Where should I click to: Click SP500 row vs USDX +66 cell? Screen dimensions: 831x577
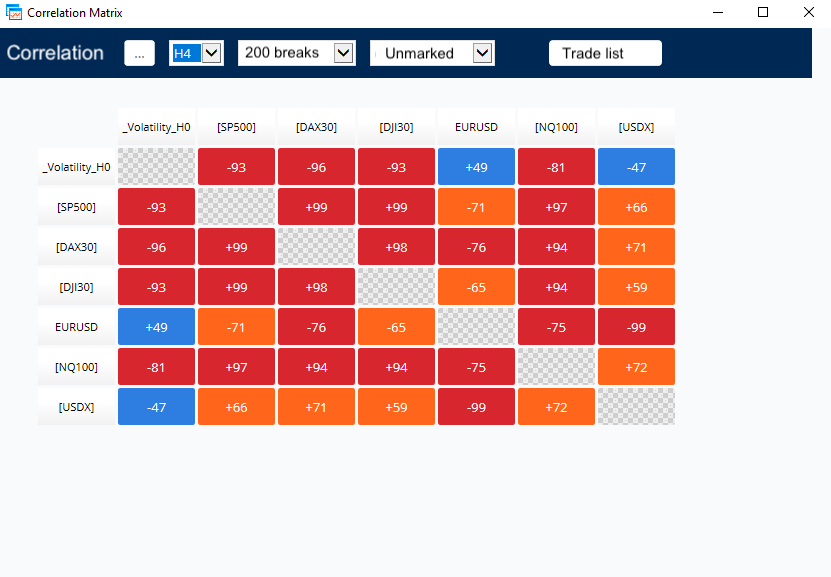(636, 207)
